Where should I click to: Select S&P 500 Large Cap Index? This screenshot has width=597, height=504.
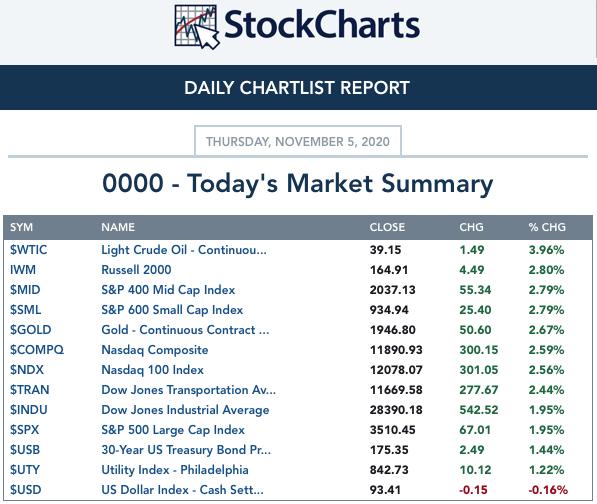[x=173, y=430]
